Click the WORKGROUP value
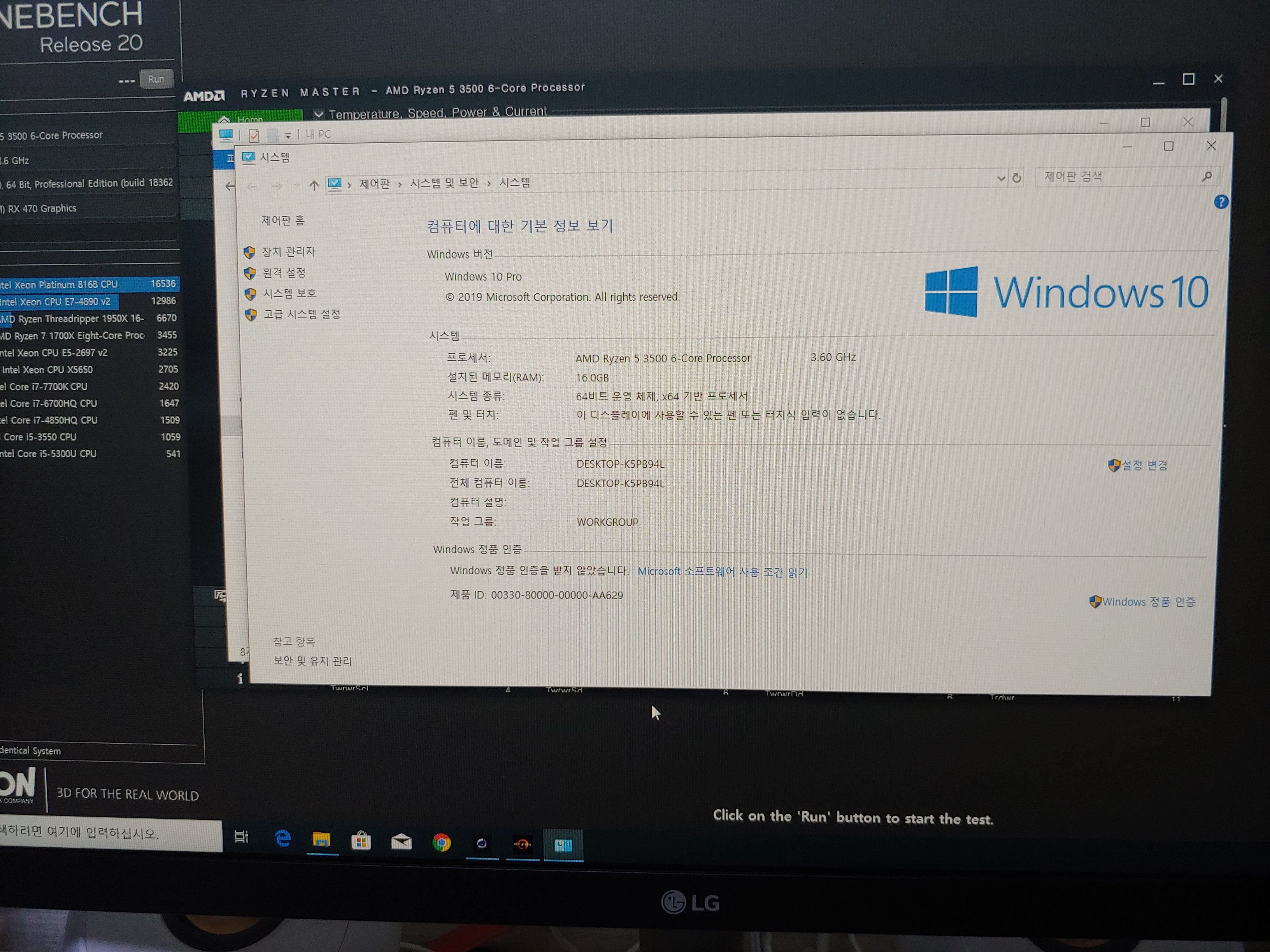1270x952 pixels. (x=607, y=522)
